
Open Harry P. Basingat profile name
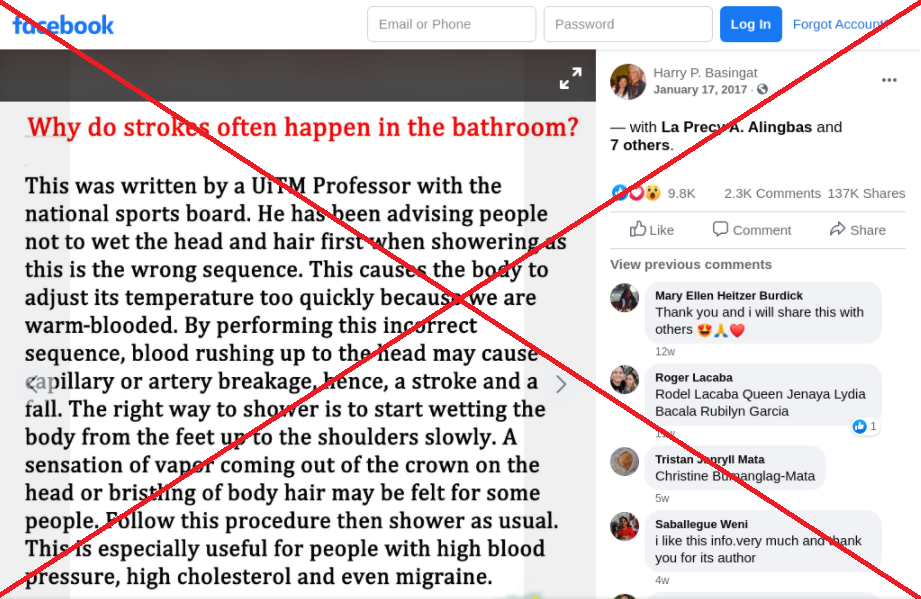pyautogui.click(x=705, y=72)
